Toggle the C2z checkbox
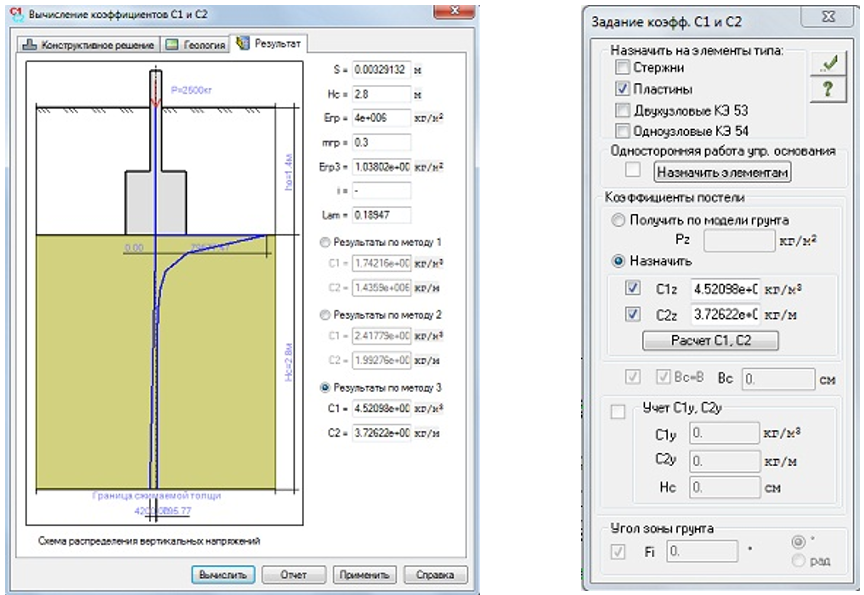This screenshot has width=864, height=595. click(633, 315)
